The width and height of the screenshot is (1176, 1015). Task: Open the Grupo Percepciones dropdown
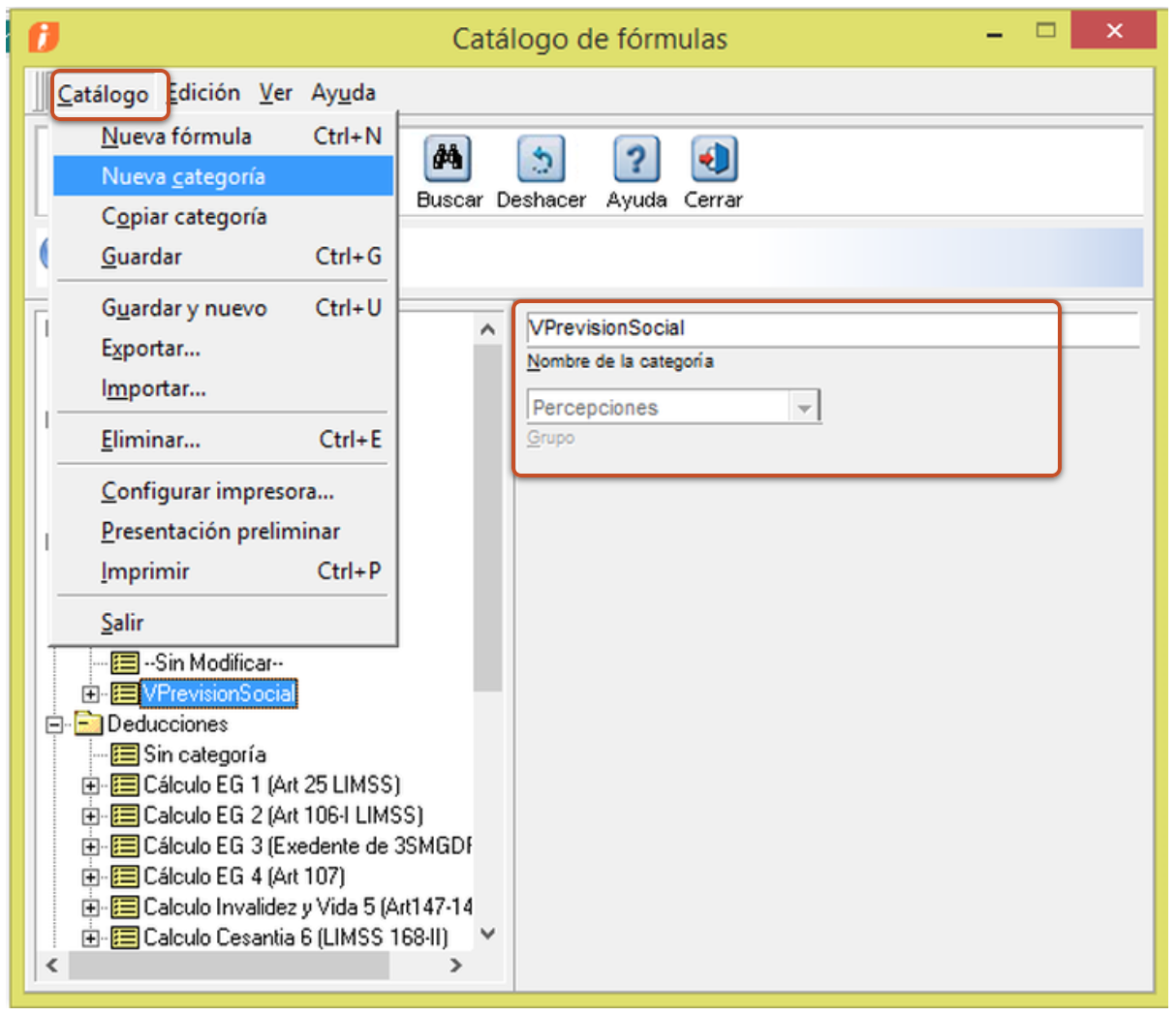(804, 408)
